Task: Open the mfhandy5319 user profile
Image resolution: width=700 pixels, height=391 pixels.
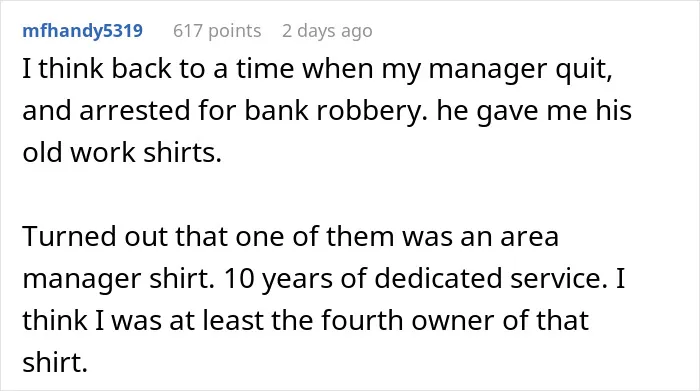Action: tap(83, 31)
